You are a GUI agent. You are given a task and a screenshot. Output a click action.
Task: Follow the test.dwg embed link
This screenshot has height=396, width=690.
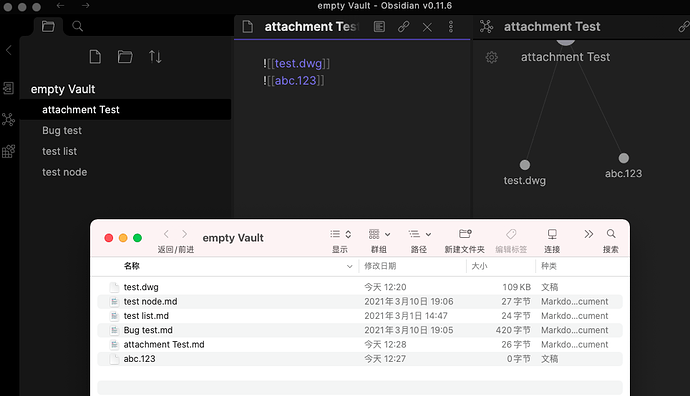(x=298, y=63)
